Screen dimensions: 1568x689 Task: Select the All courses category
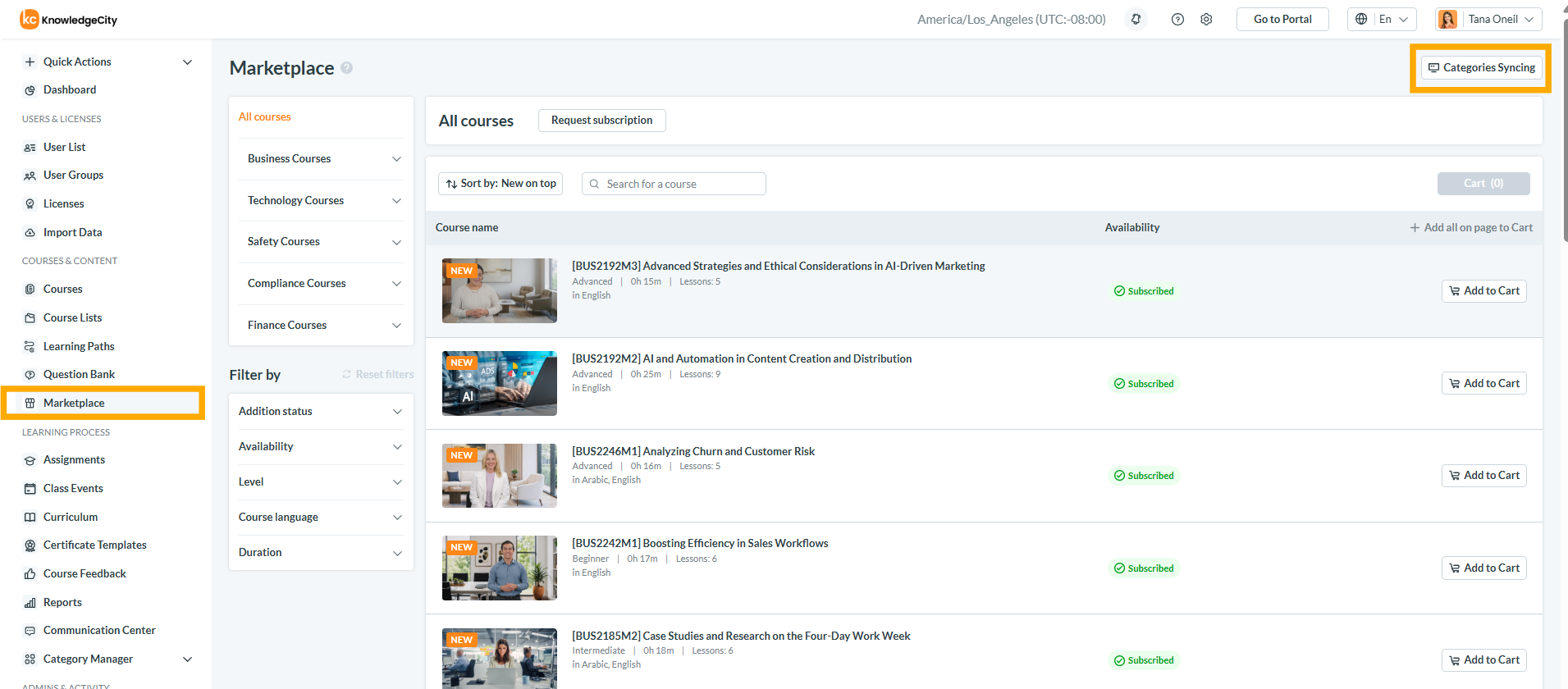coord(265,117)
